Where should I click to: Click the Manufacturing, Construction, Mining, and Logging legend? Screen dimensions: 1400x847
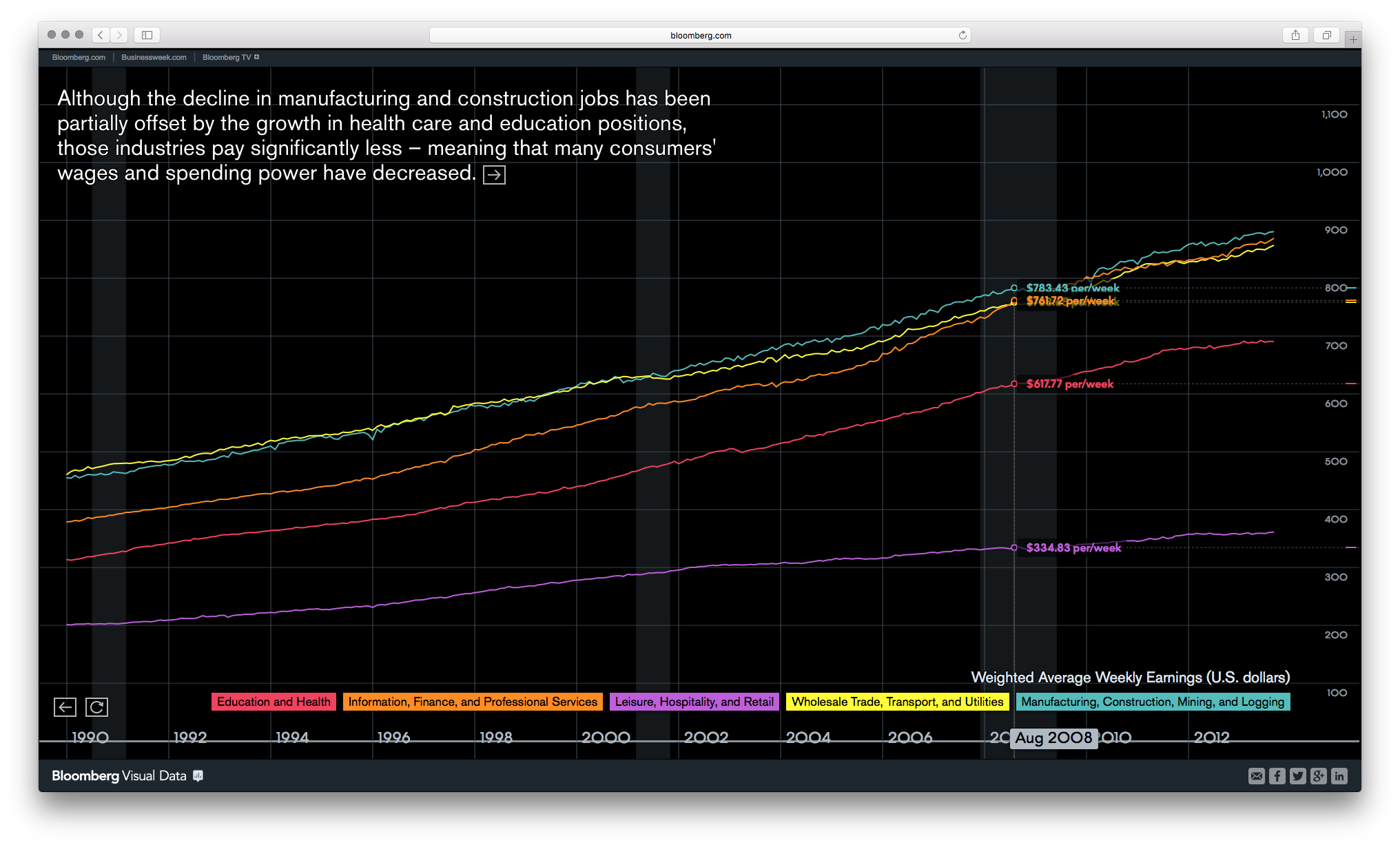(1153, 702)
